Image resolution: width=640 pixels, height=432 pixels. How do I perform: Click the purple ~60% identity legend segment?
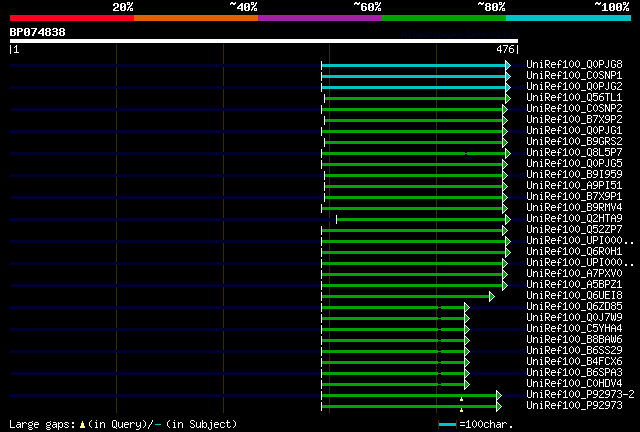coord(320,18)
